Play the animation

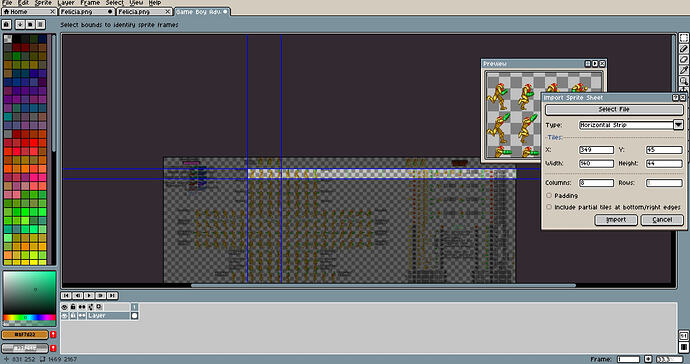coord(89,296)
